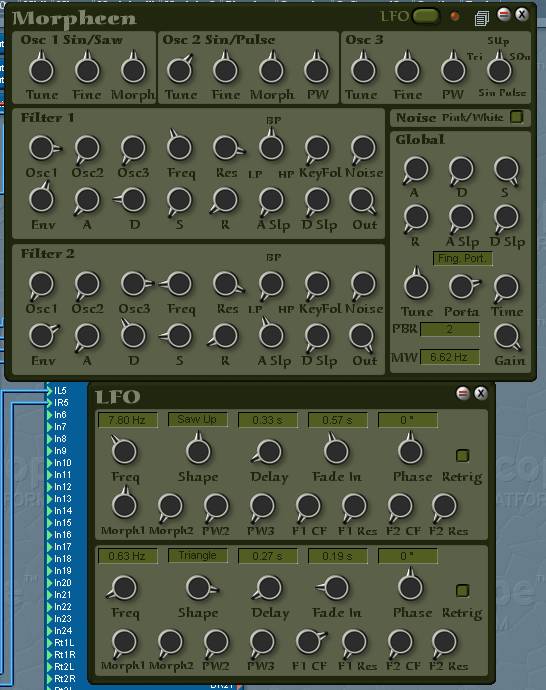Click Global S sustain knob

(x=506, y=169)
